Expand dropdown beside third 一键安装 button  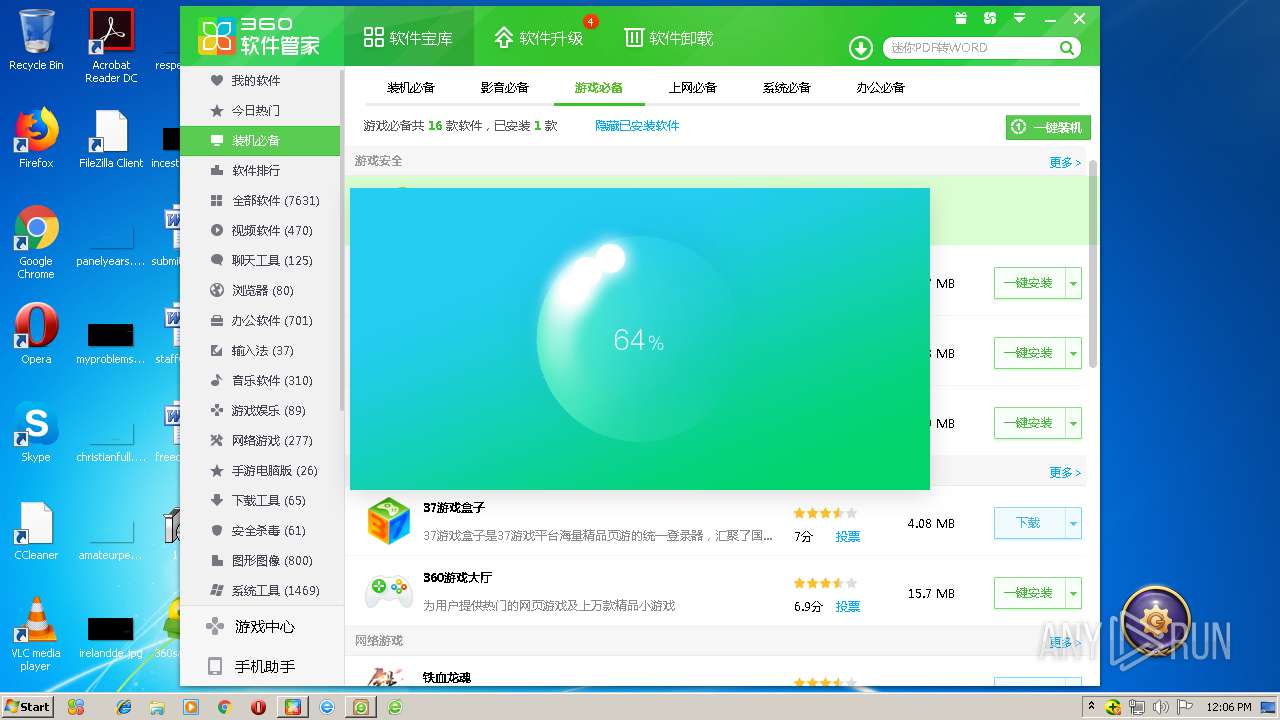point(1074,423)
